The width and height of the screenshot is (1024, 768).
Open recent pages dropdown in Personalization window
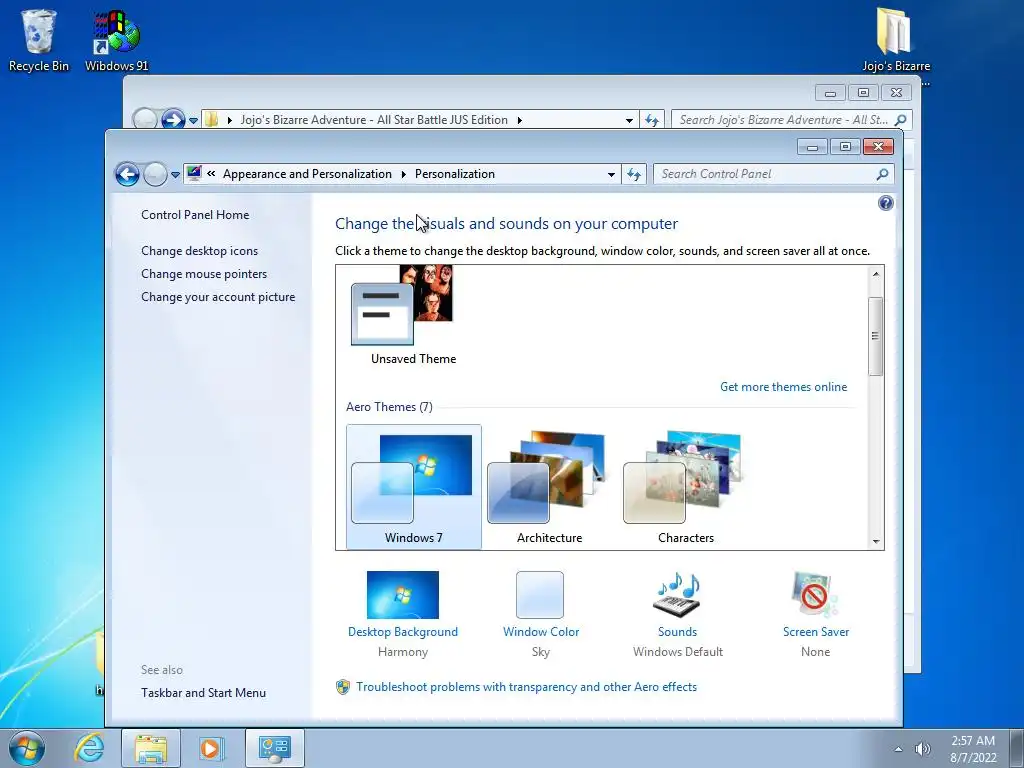[x=175, y=175]
